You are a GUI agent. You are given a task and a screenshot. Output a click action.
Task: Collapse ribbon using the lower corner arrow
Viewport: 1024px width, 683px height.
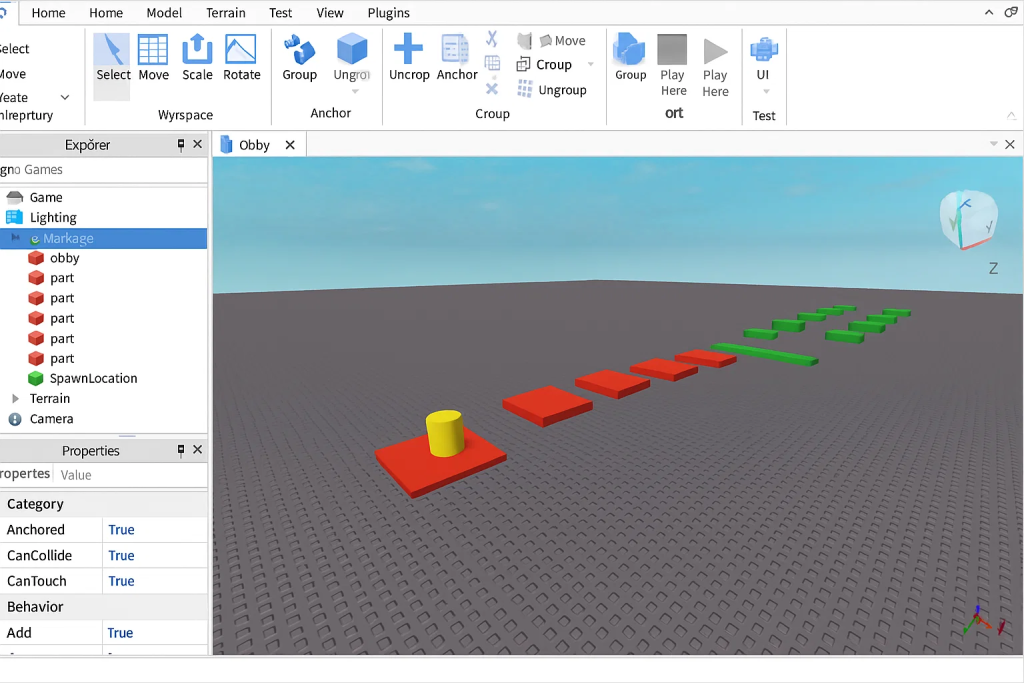[x=1011, y=116]
